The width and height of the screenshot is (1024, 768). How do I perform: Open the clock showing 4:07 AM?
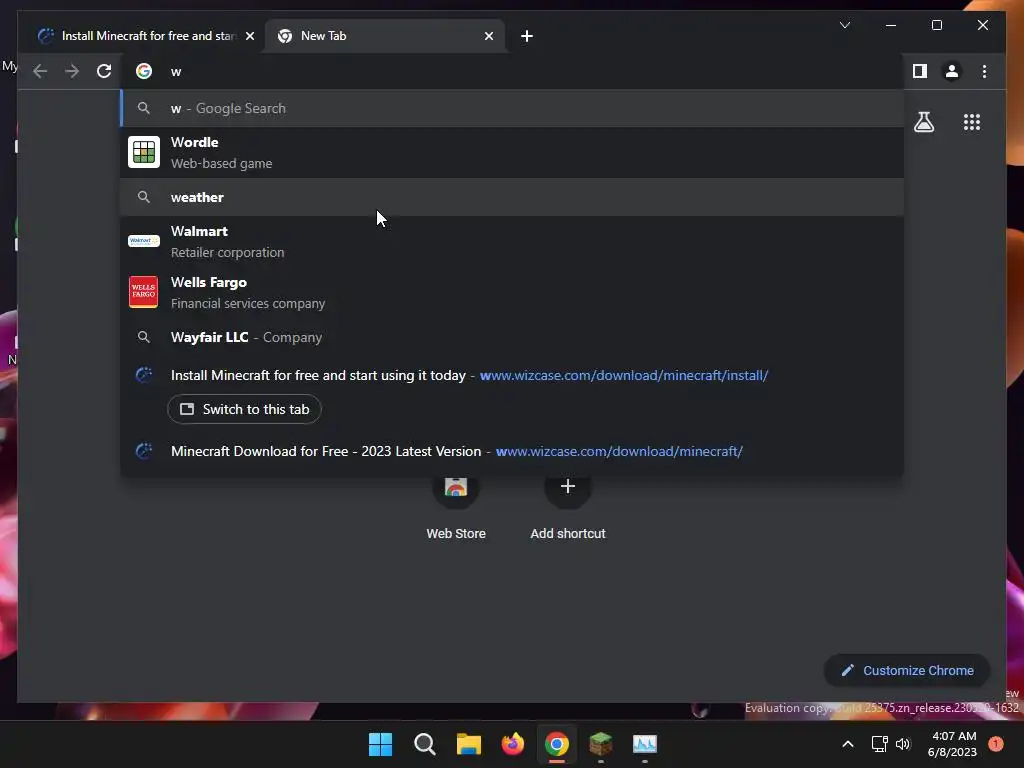pyautogui.click(x=952, y=744)
